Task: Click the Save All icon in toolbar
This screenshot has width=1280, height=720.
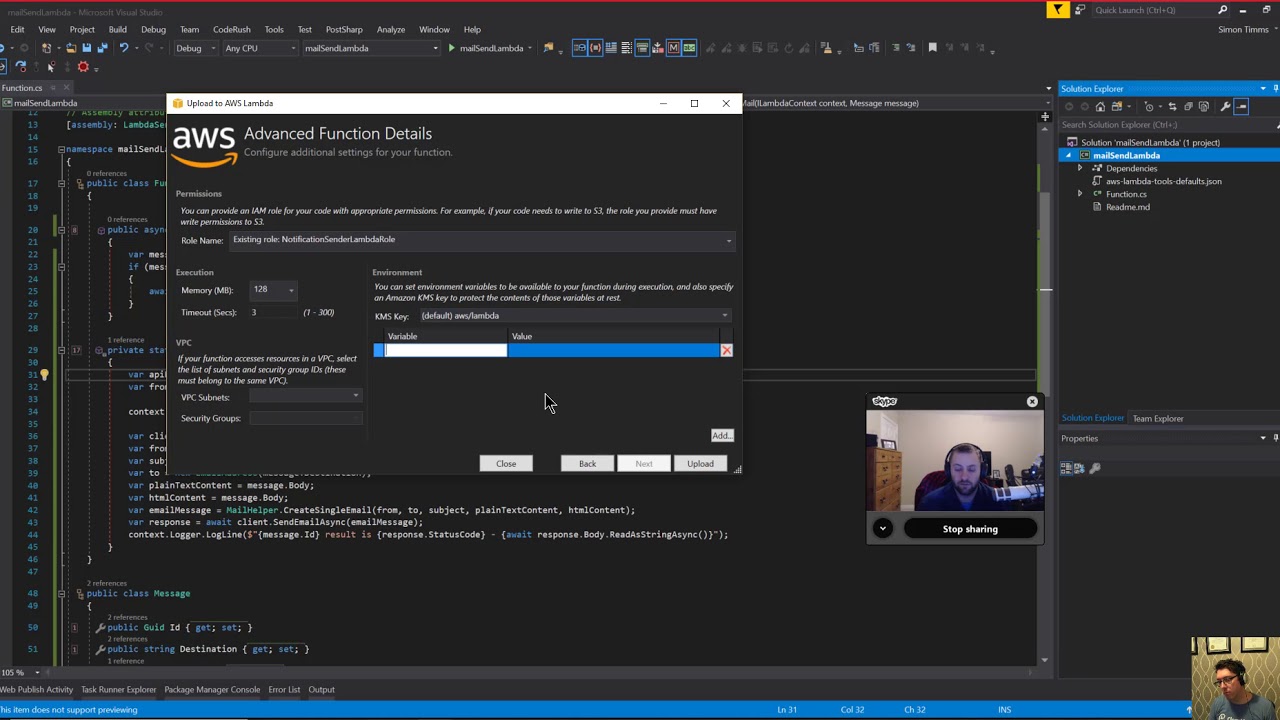Action: (102, 48)
